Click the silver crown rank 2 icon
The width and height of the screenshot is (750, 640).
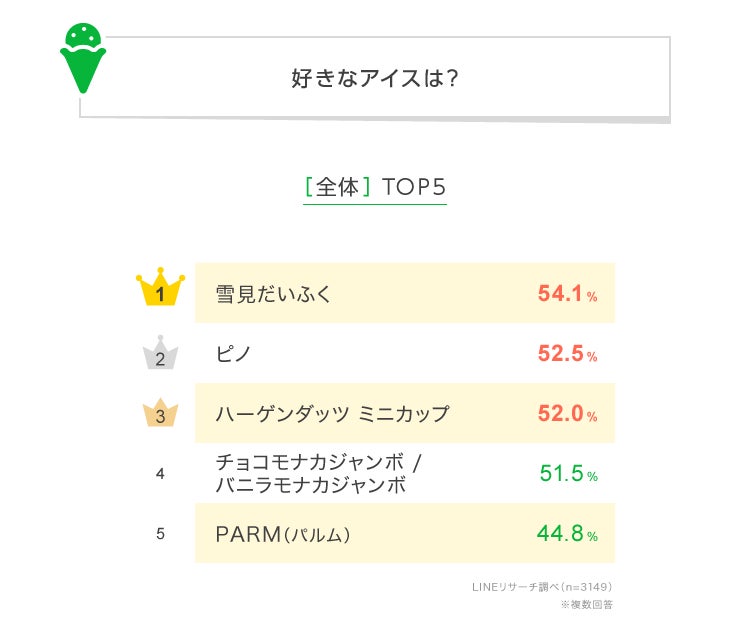[x=160, y=354]
